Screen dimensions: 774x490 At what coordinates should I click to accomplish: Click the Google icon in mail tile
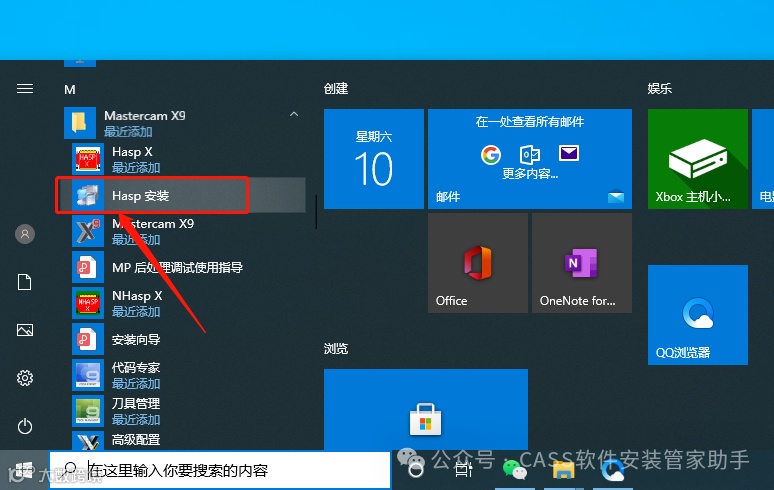pos(491,154)
